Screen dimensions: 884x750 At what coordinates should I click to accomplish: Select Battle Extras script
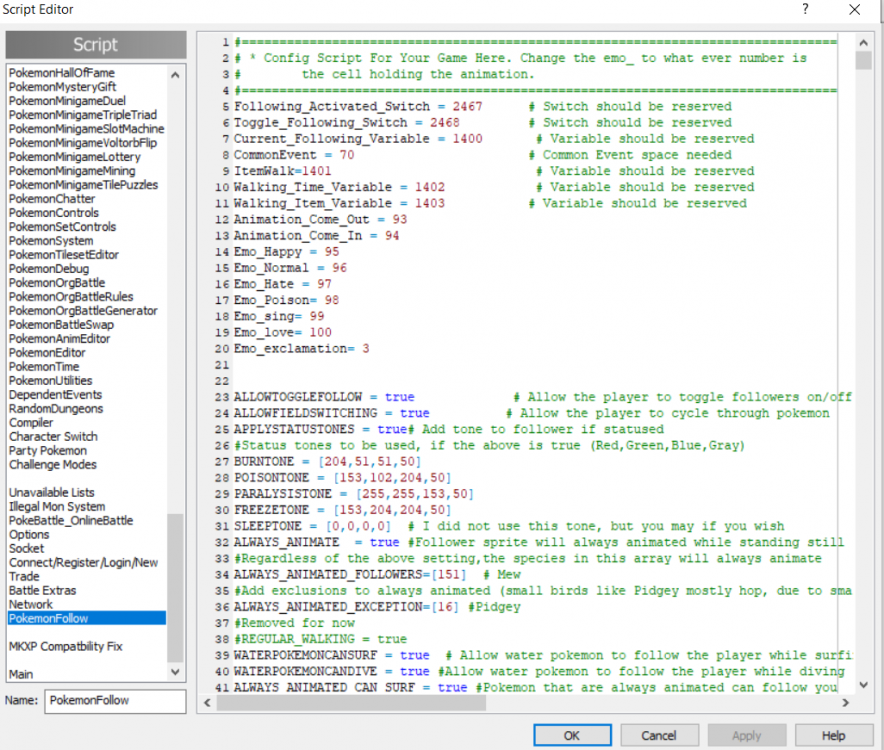42,590
